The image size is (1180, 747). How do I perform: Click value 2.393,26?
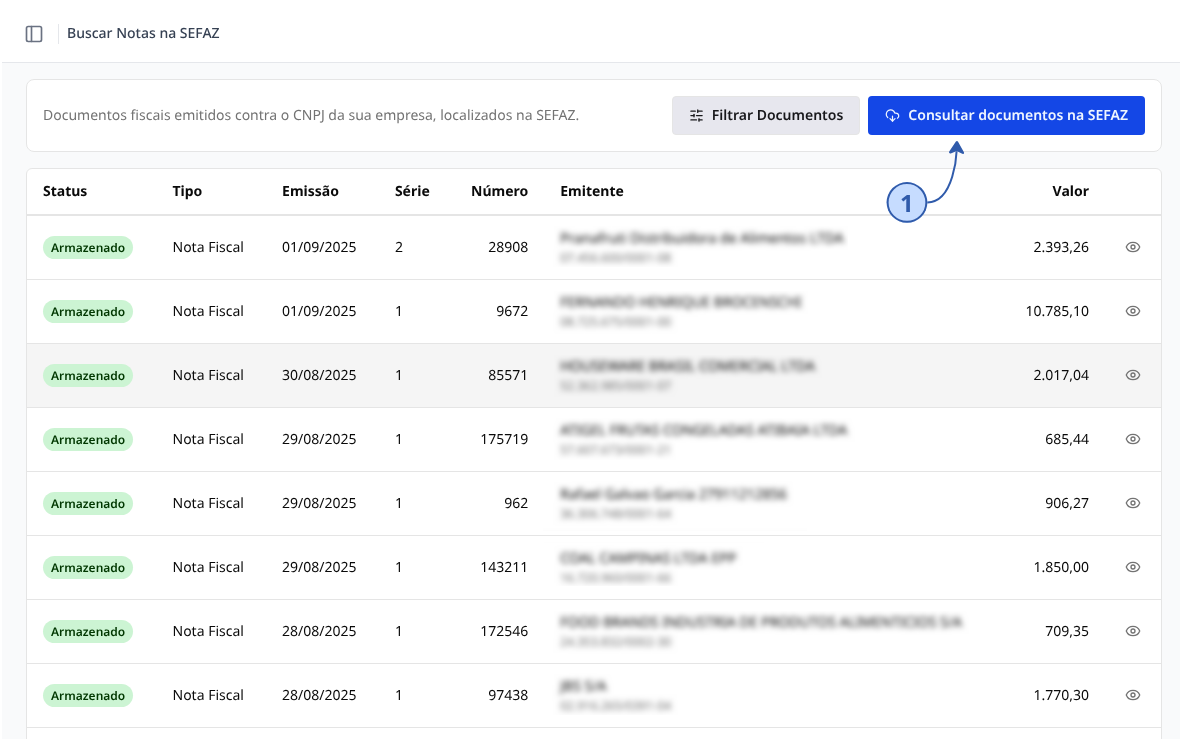pos(1061,247)
